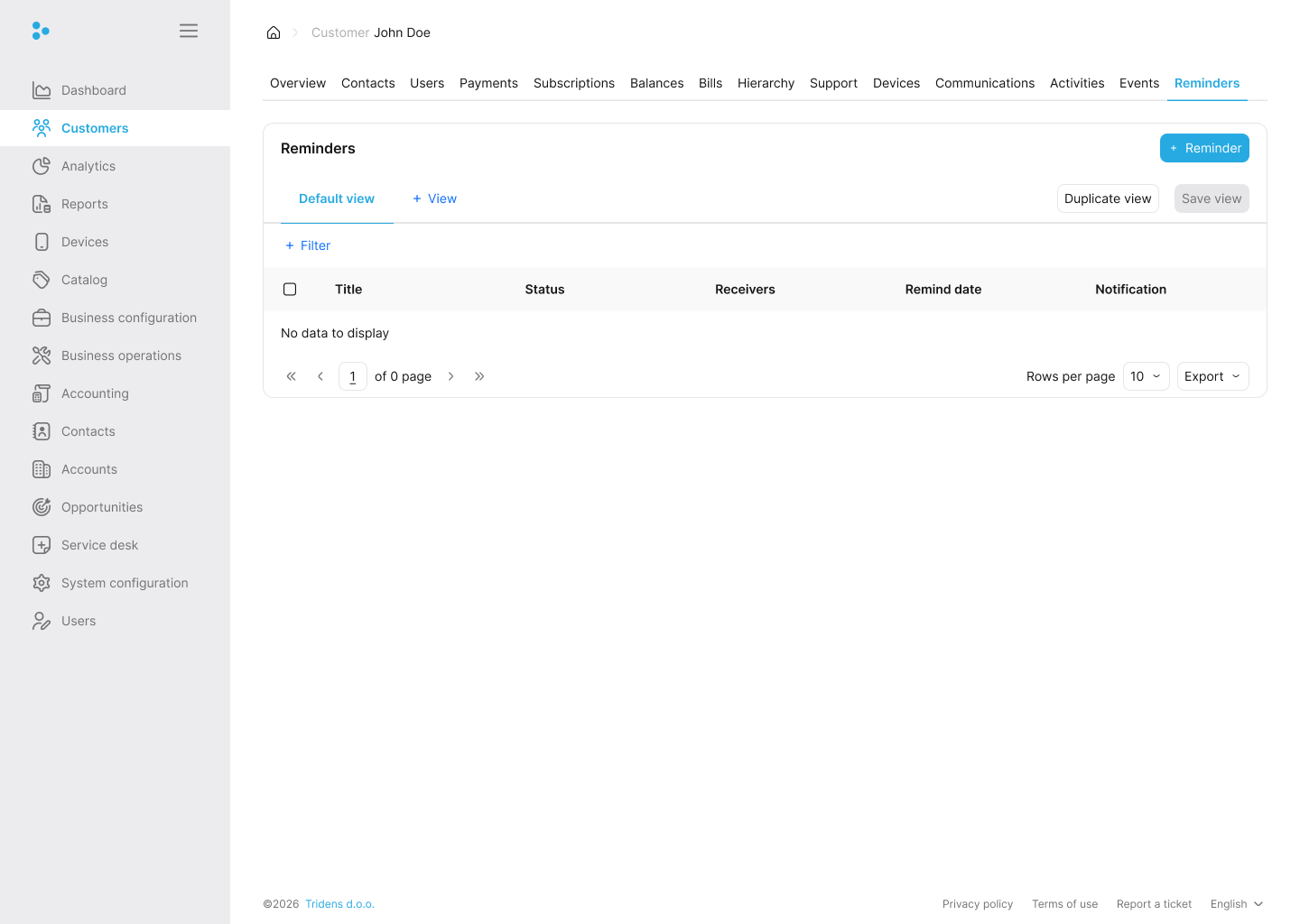Switch to the Subscriptions tab
This screenshot has height=924, width=1300.
pos(574,83)
